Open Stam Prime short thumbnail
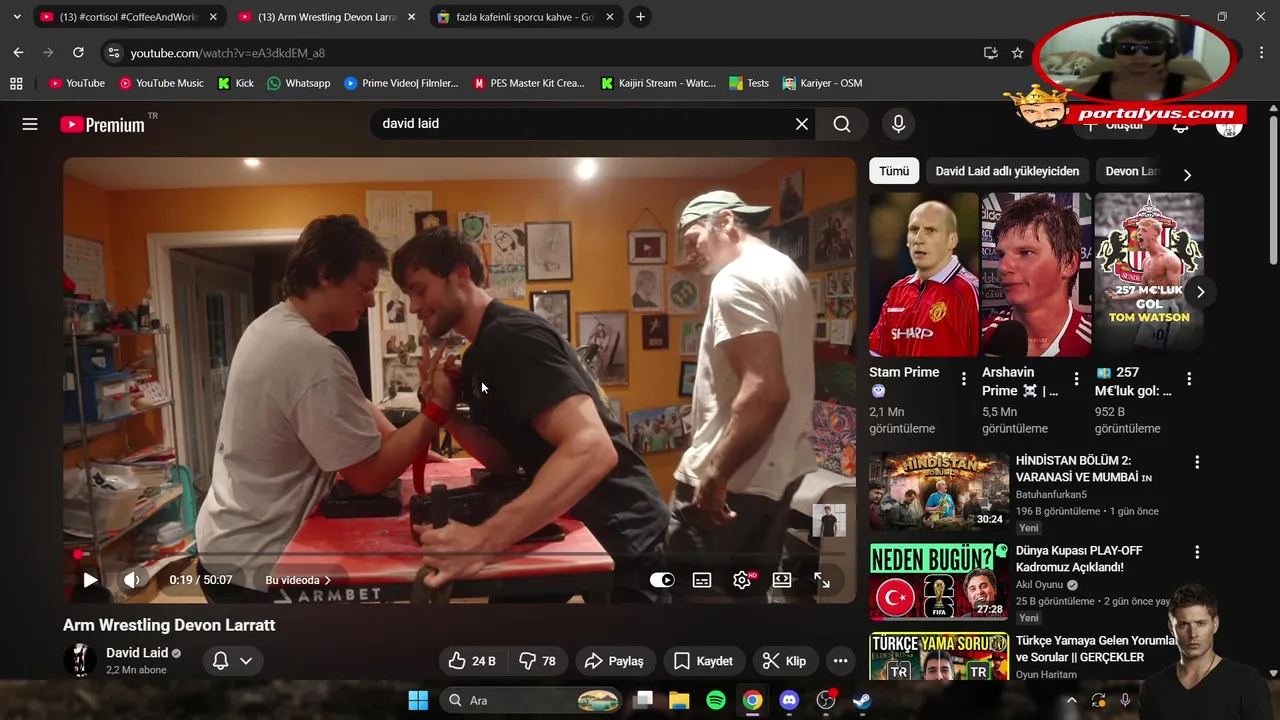 (x=924, y=274)
